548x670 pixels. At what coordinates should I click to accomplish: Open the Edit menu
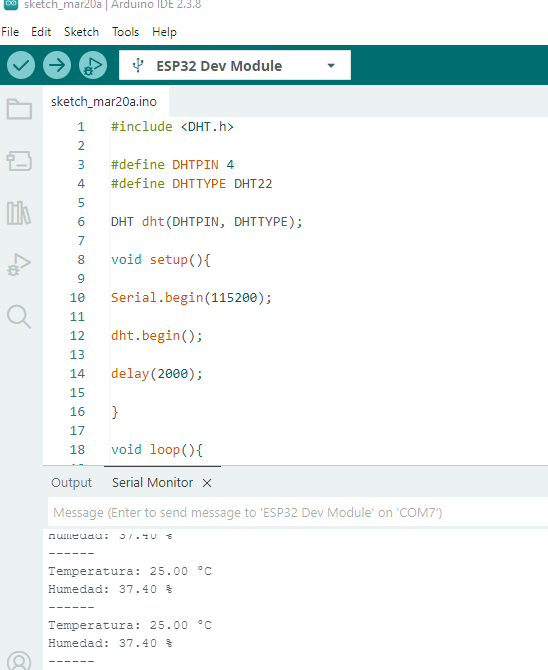(41, 32)
